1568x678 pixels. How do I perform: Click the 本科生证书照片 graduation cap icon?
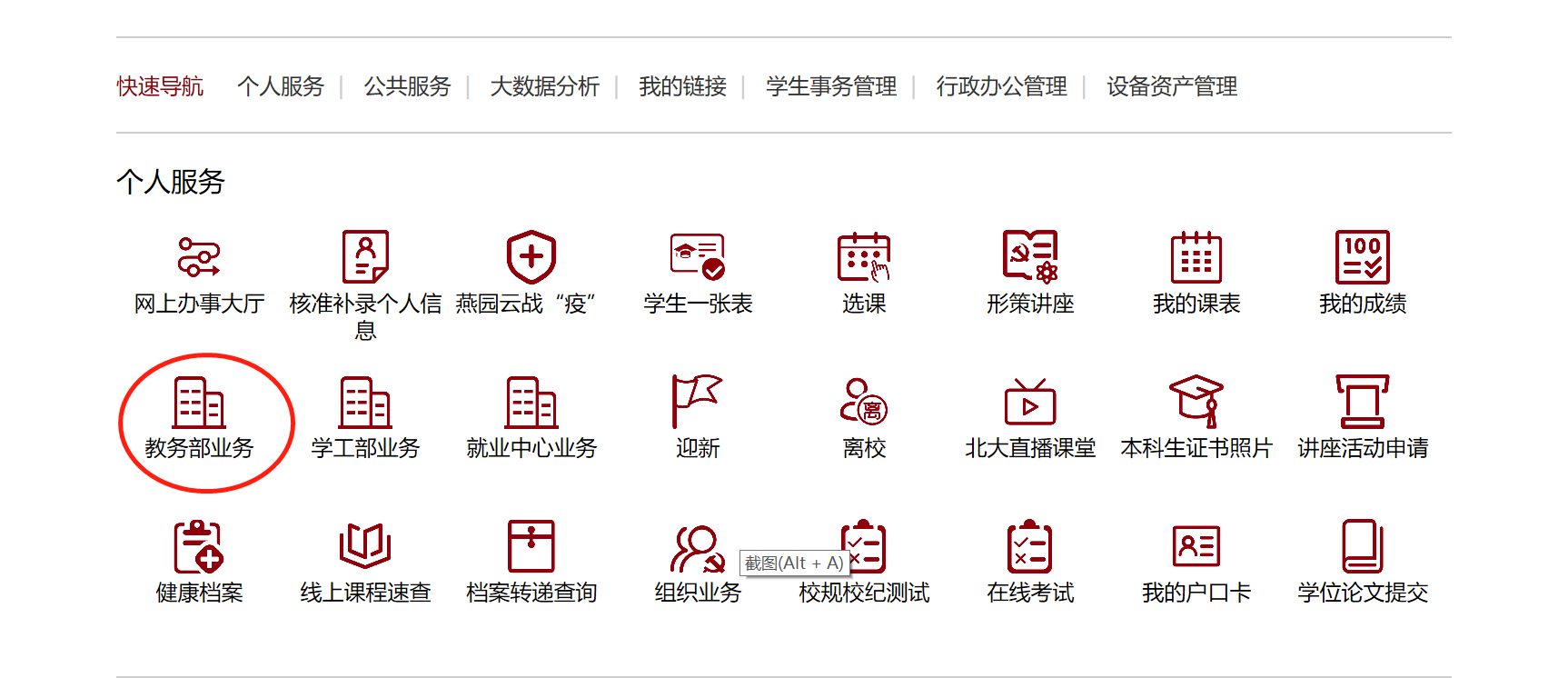(1196, 401)
